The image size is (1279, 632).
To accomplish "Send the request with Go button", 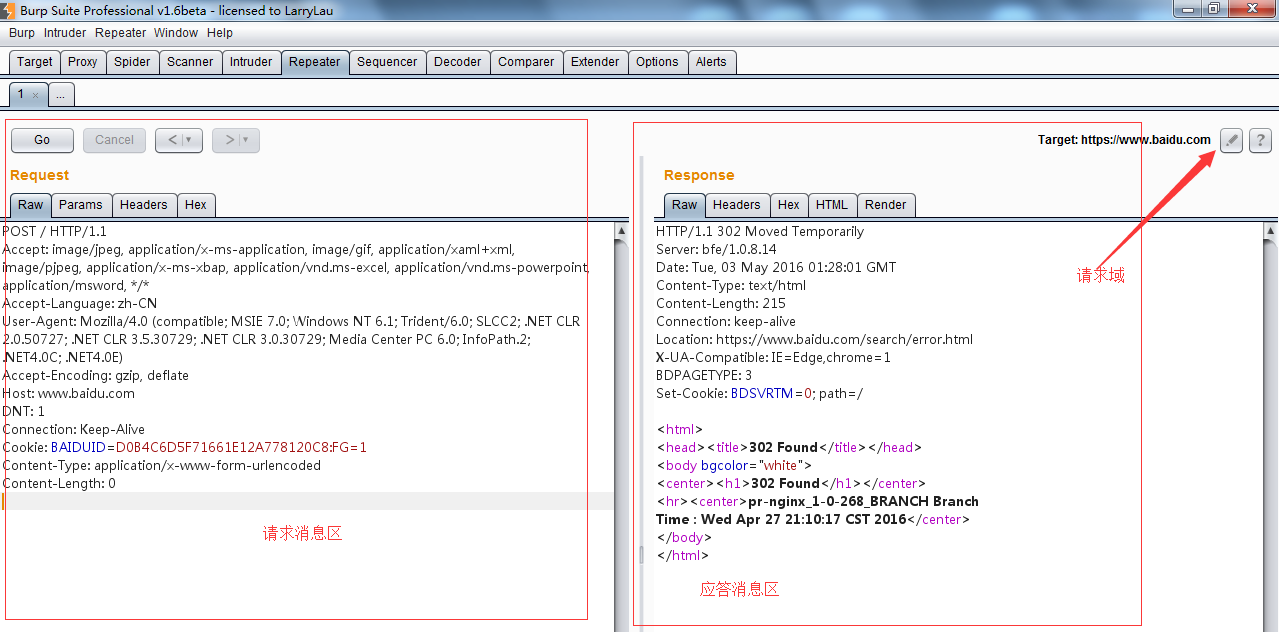I will pos(42,140).
